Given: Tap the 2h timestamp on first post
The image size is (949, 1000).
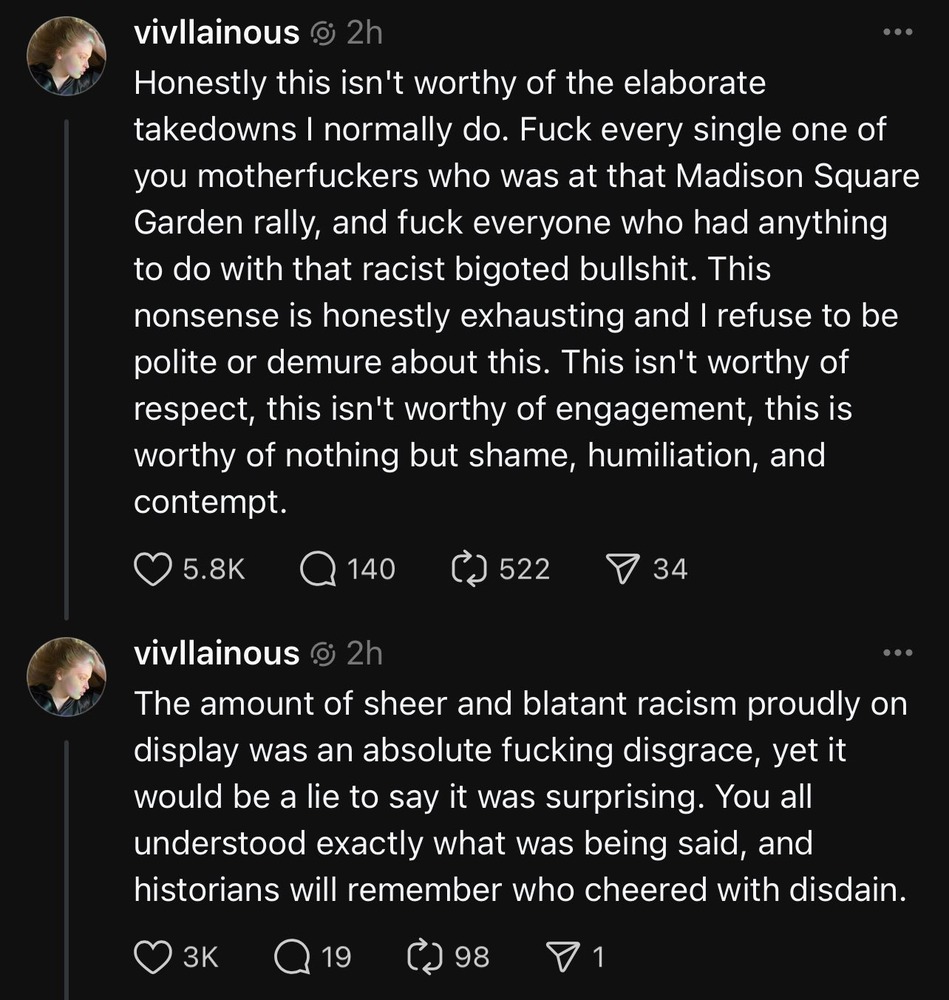Looking at the screenshot, I should click(x=364, y=33).
